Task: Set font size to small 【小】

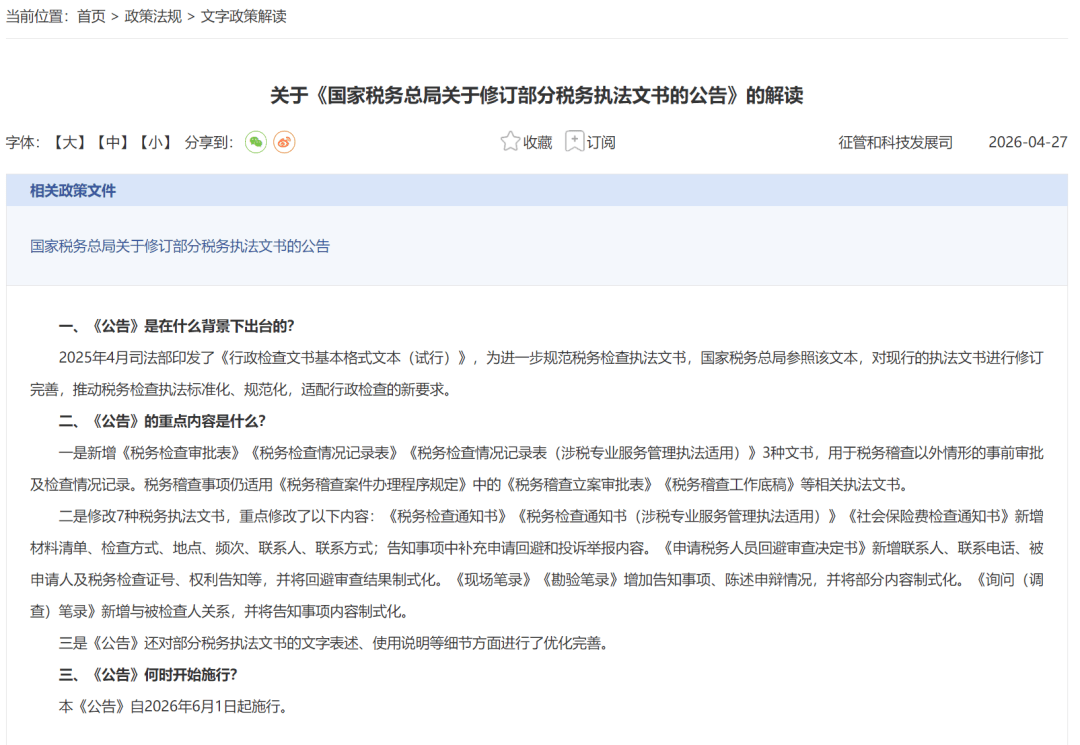Action: 155,143
